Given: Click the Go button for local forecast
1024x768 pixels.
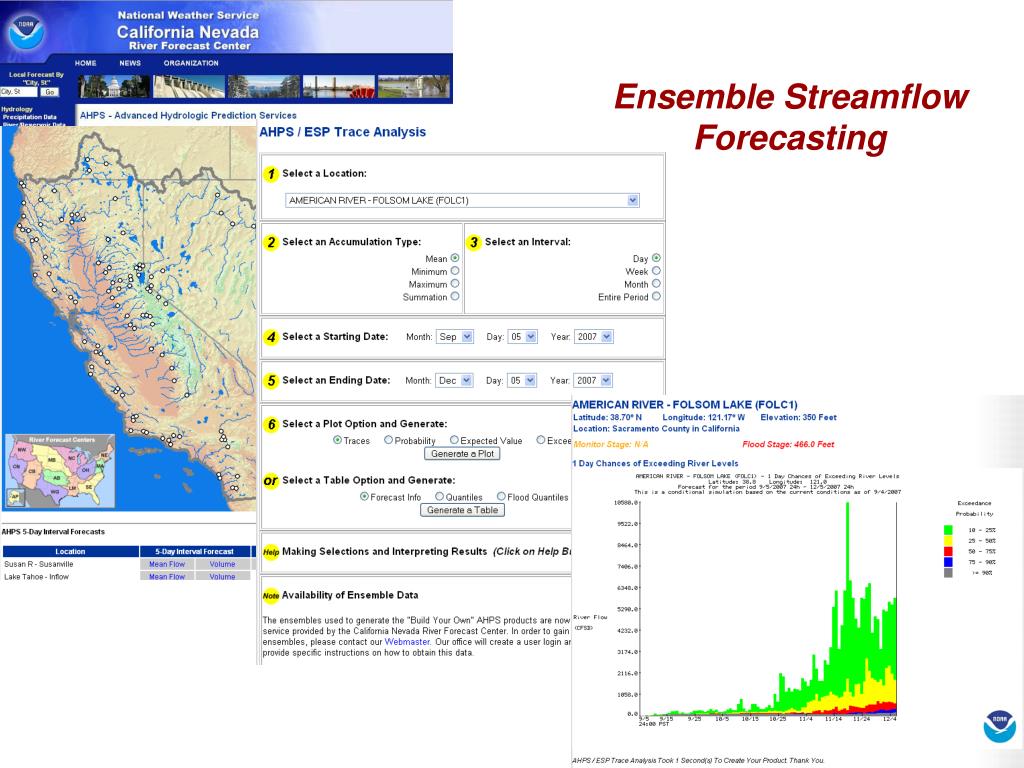Looking at the screenshot, I should click(x=50, y=92).
